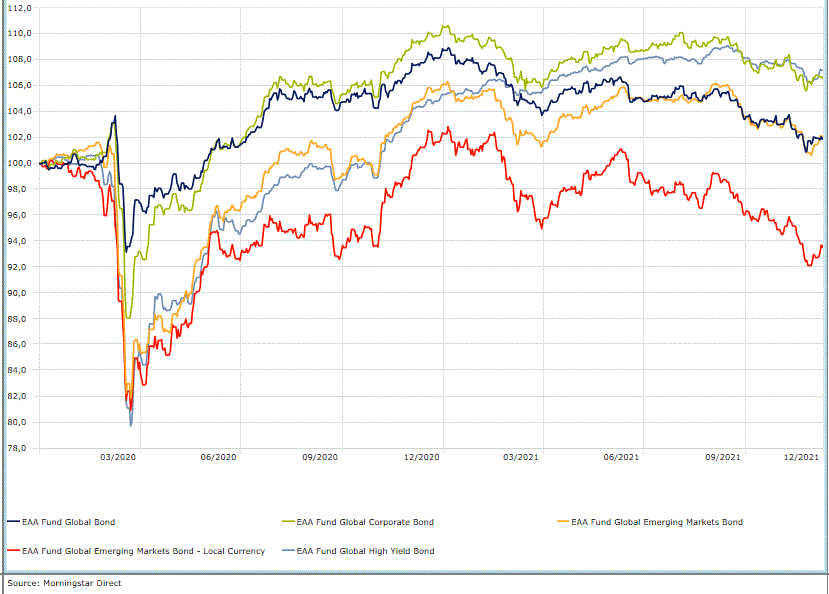Select the 12/2021 x-axis date marker

(800, 458)
